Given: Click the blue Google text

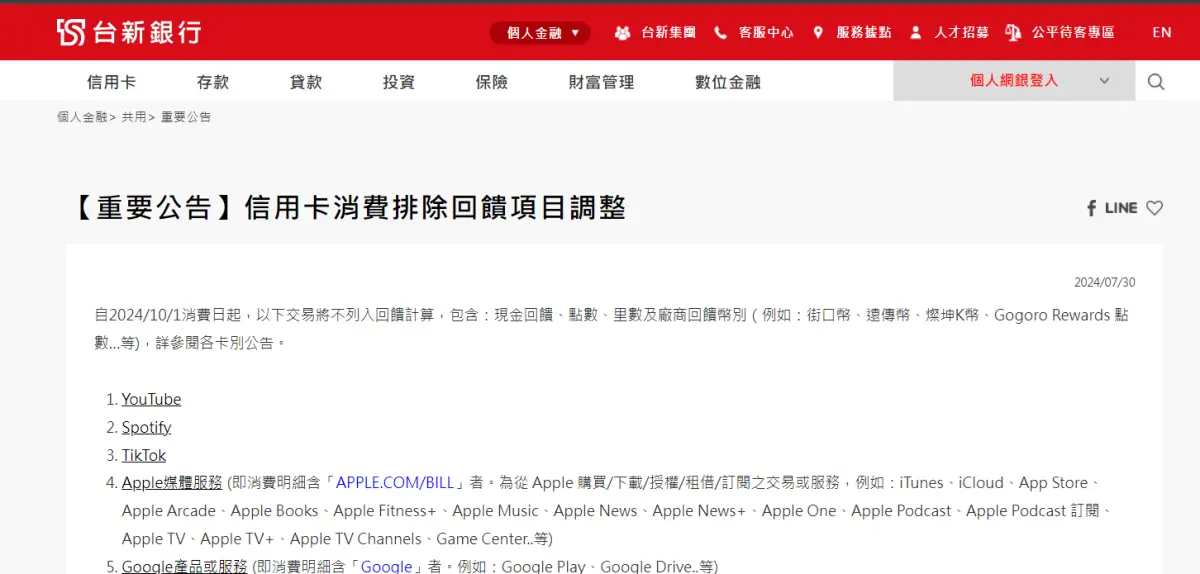Looking at the screenshot, I should click(386, 566).
